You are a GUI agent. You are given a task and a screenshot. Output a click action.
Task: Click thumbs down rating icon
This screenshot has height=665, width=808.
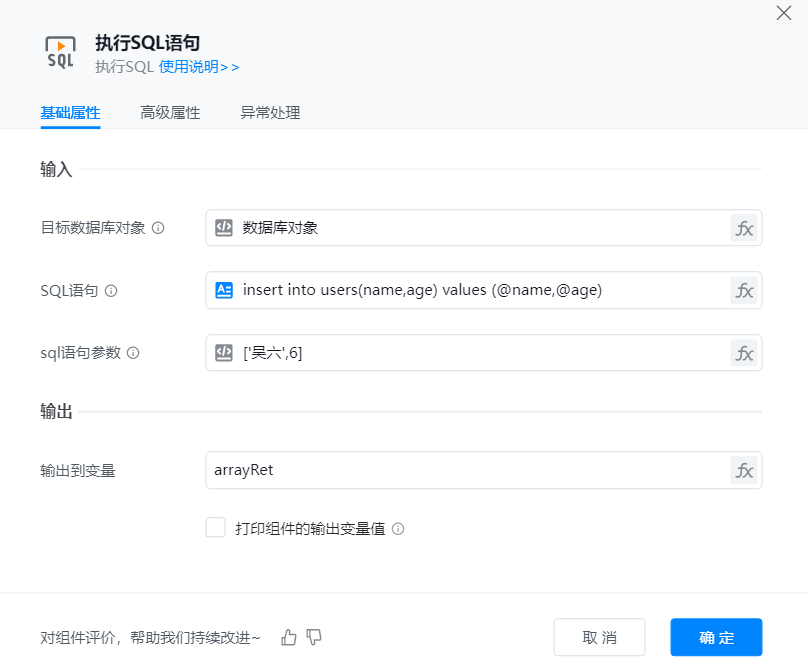pyautogui.click(x=314, y=637)
